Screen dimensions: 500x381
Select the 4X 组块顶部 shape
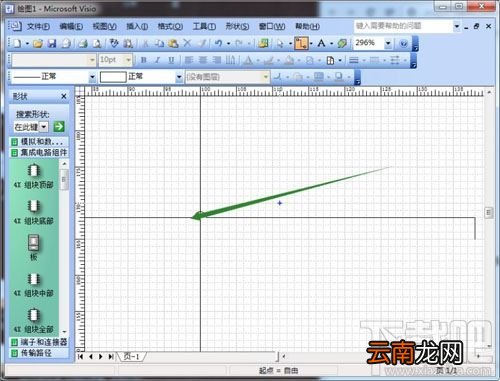coord(33,176)
